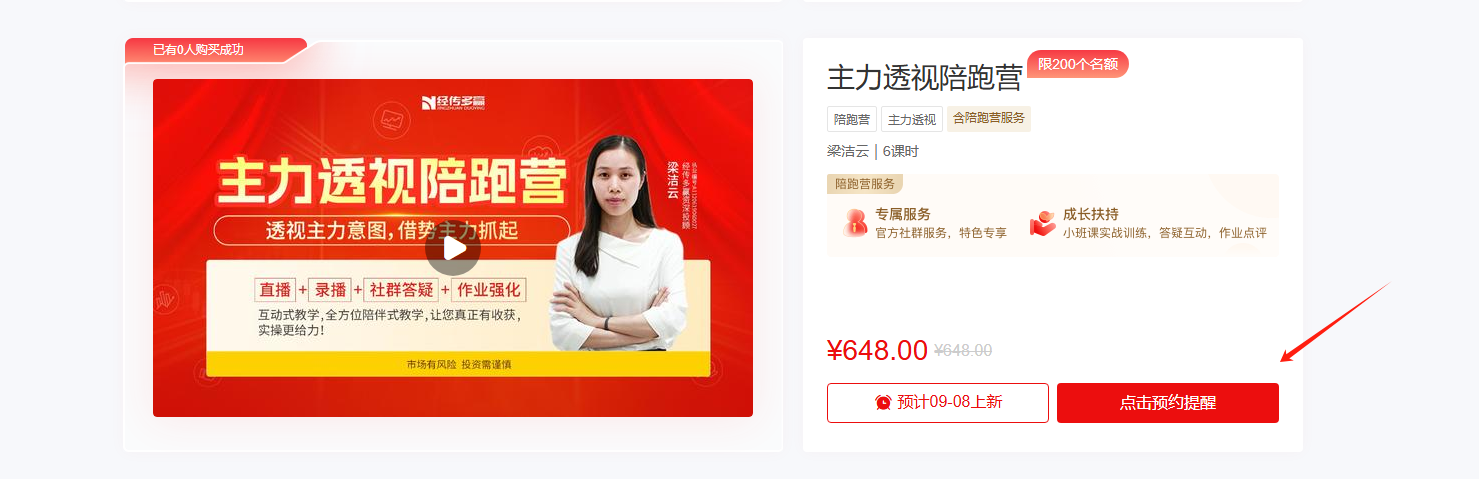Play the 主力透视陪跑营 course video
Screen dimensions: 1479x479
[x=453, y=247]
